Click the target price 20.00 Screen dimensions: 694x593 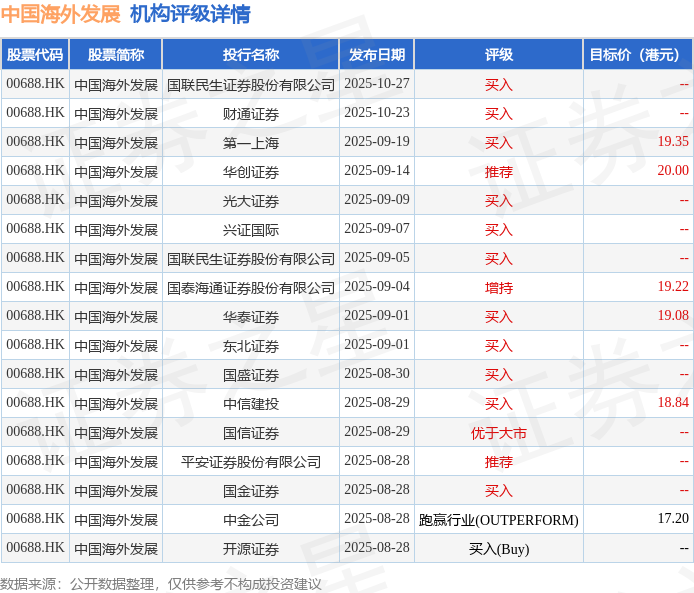673,170
